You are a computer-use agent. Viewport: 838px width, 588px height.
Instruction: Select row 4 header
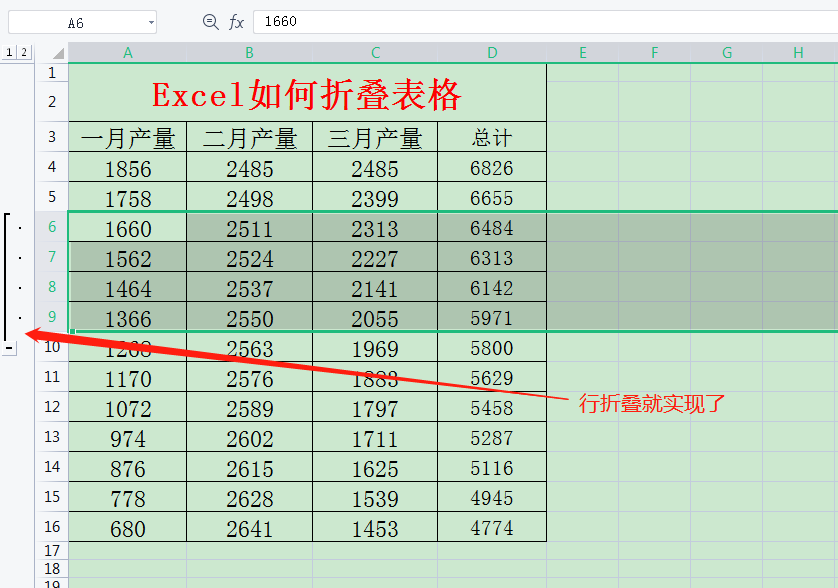[52, 167]
